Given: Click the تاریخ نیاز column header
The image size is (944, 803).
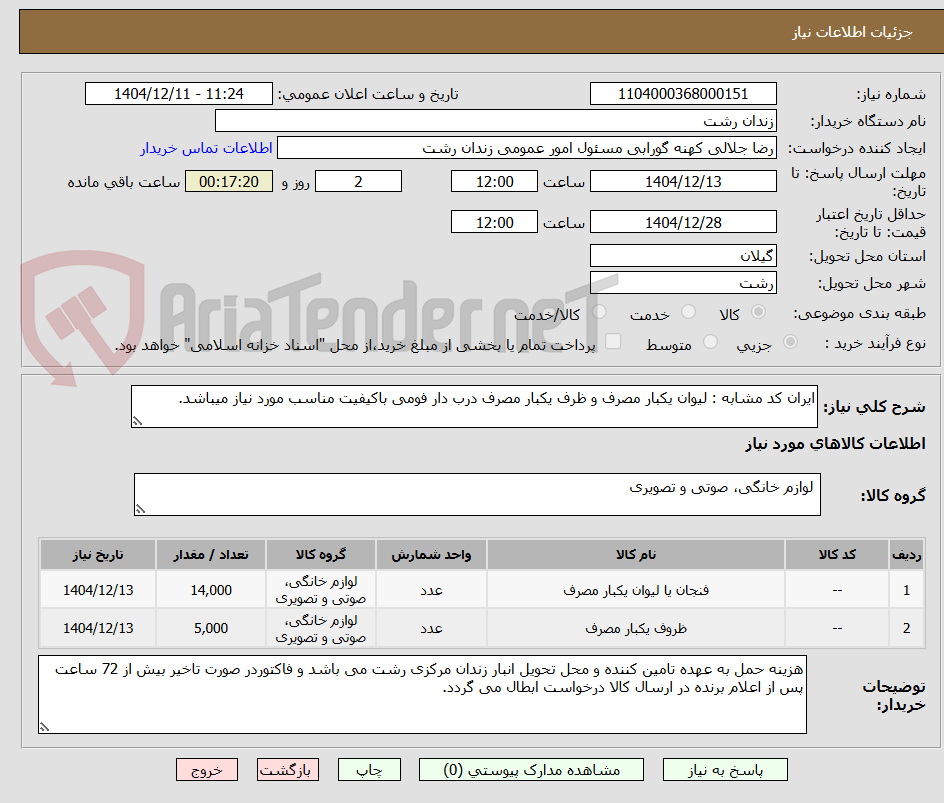Looking at the screenshot, I should pyautogui.click(x=98, y=554).
